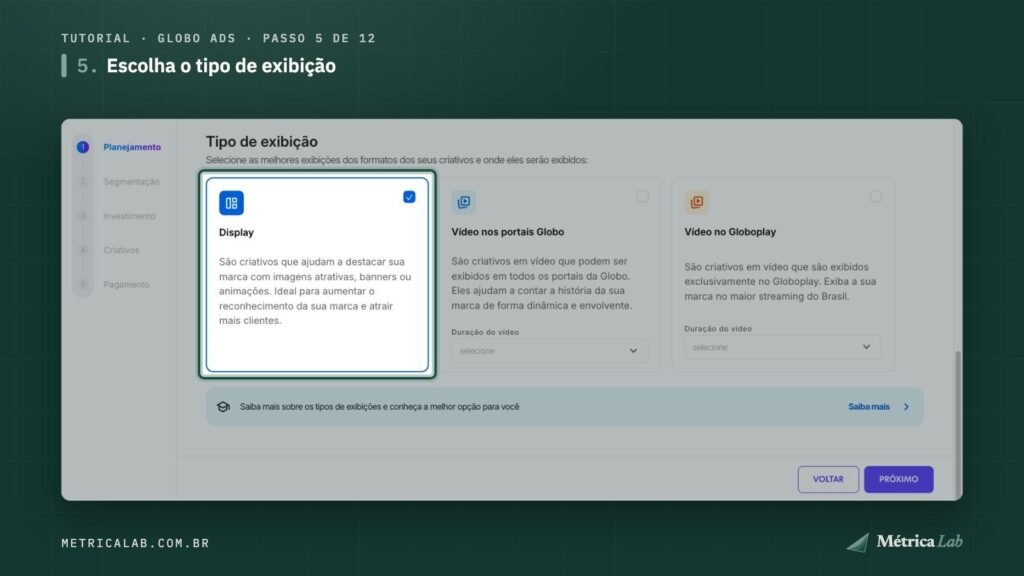1024x576 pixels.
Task: Click the vertical scrollbar of the panel
Action: click(x=958, y=425)
